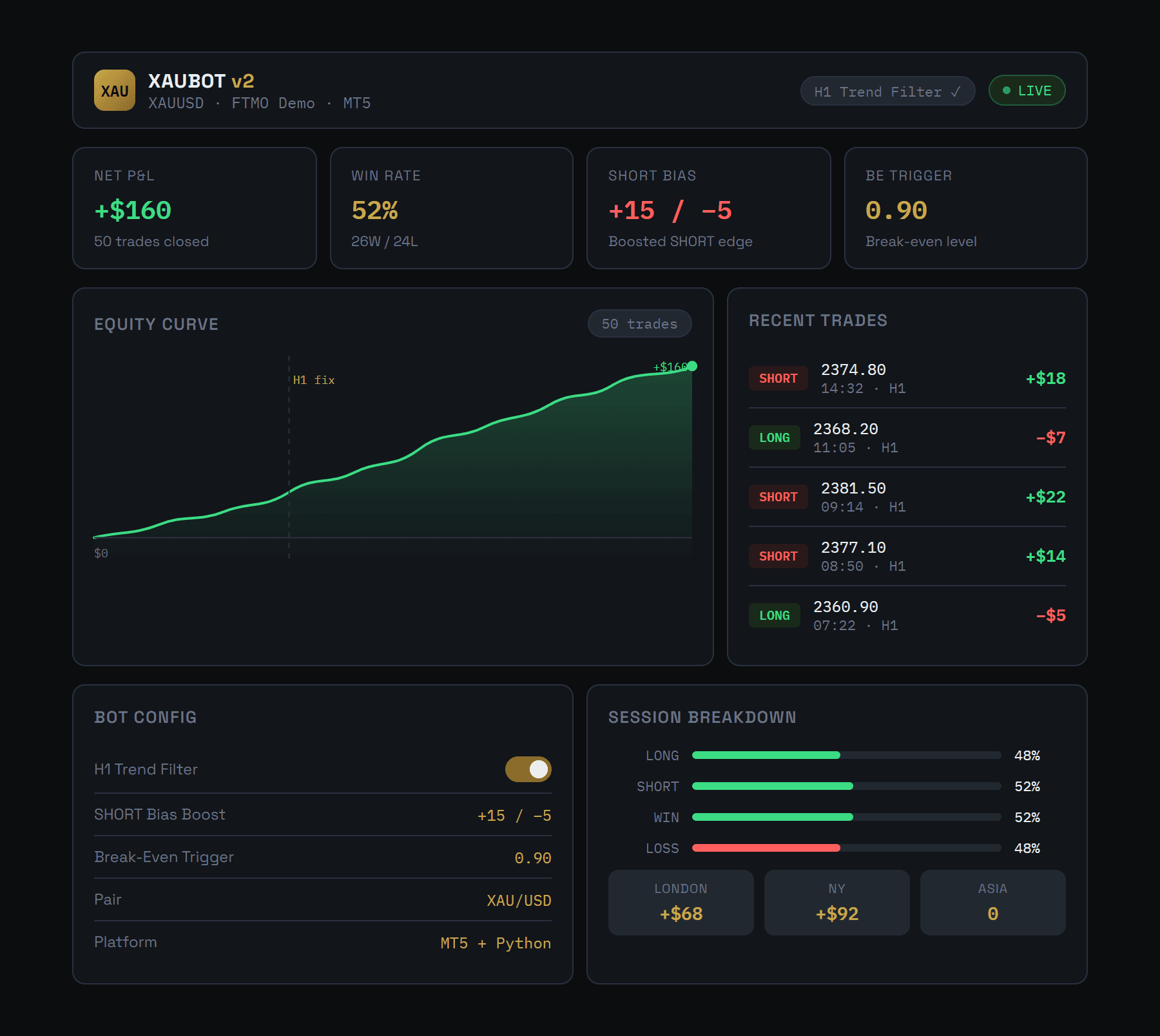Select the NY session tile
The width and height of the screenshot is (1160, 1036).
[837, 903]
